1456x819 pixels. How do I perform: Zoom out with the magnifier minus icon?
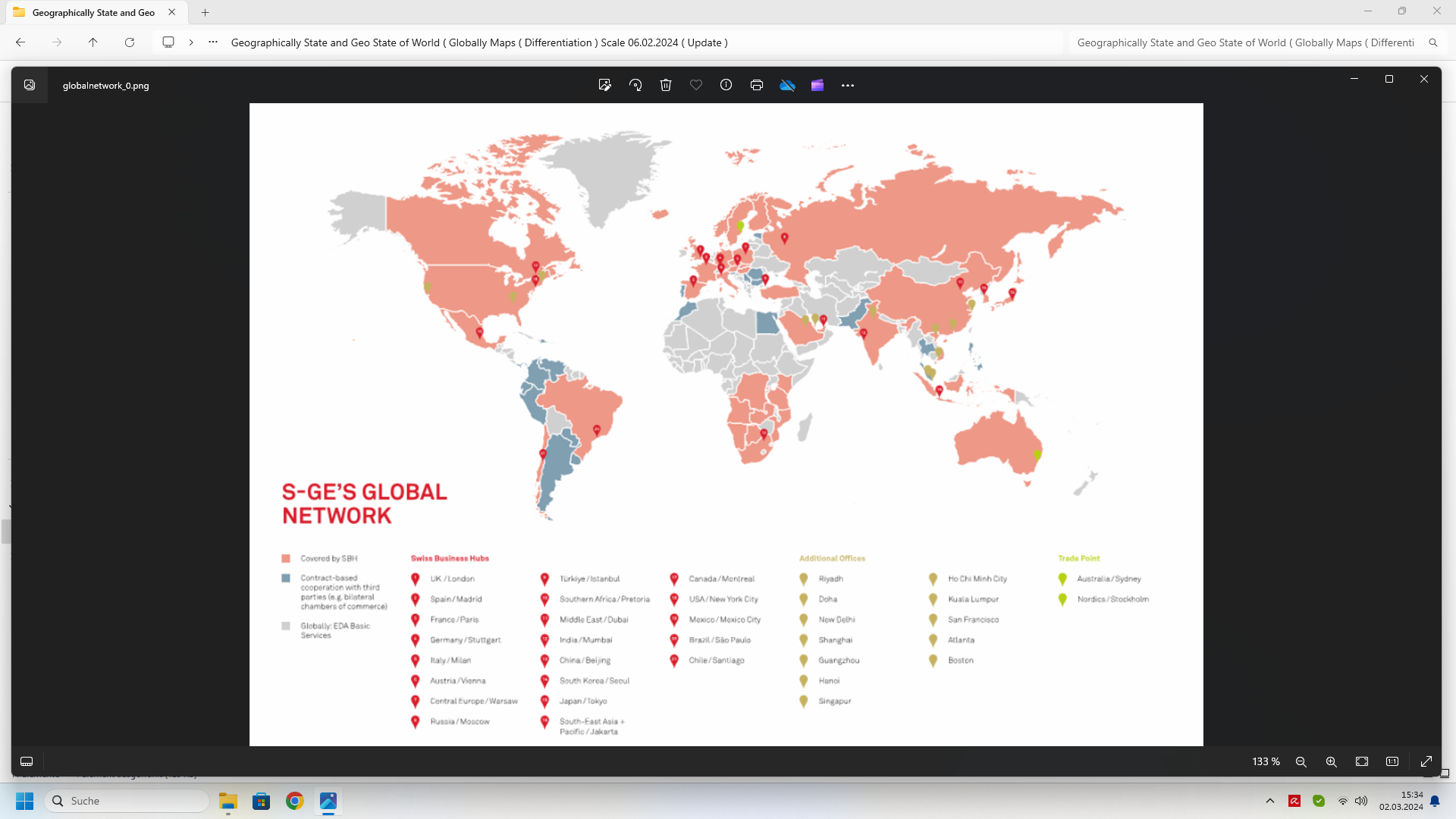(x=1301, y=761)
